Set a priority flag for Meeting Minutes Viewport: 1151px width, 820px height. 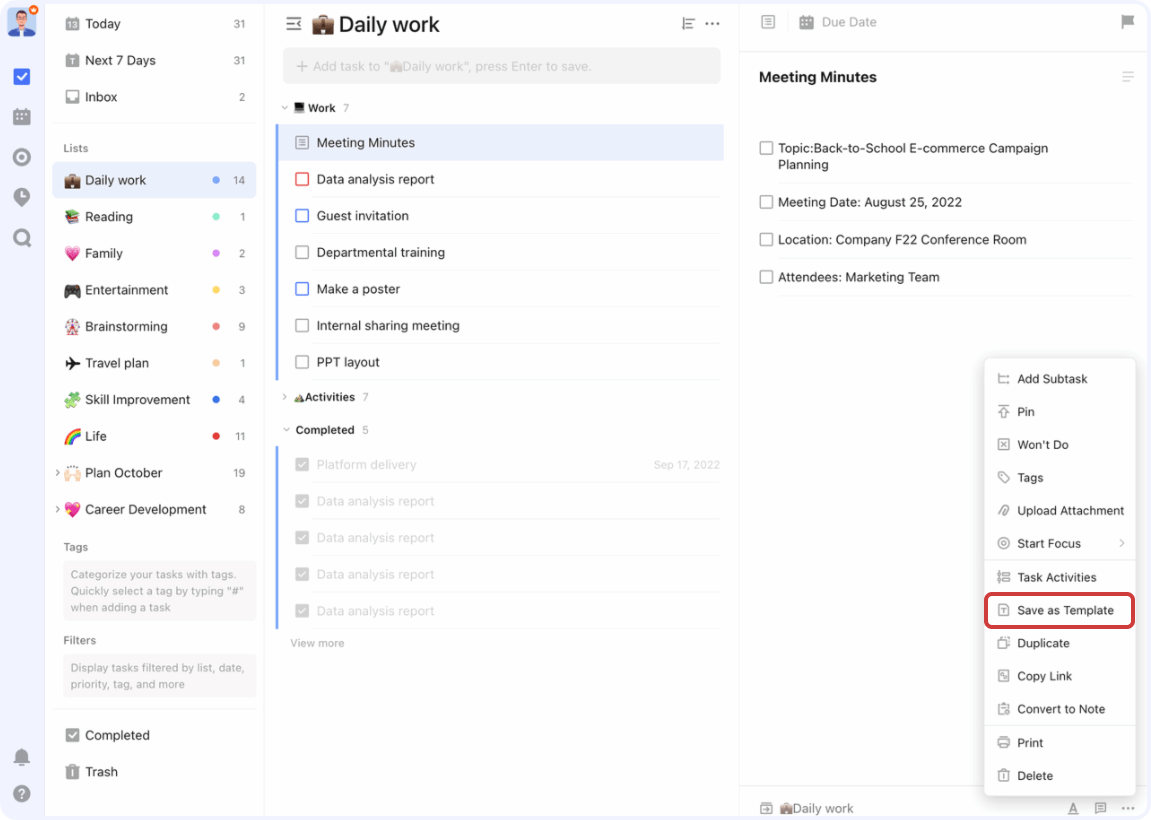[x=1128, y=22]
